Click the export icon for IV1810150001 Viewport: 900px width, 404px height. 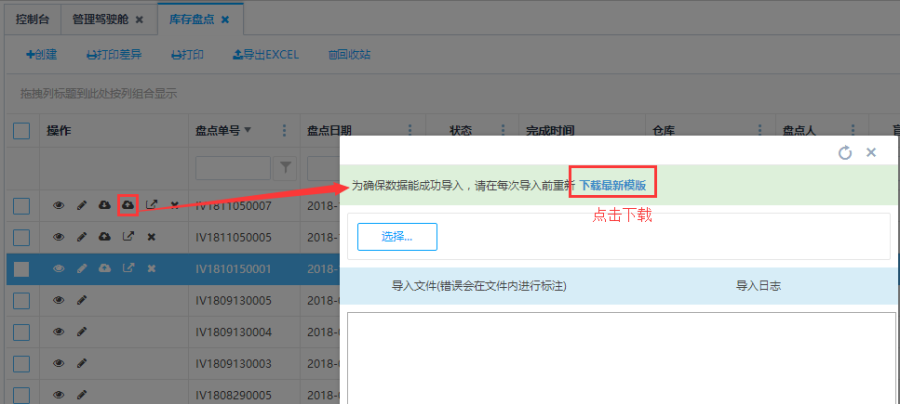[127, 268]
